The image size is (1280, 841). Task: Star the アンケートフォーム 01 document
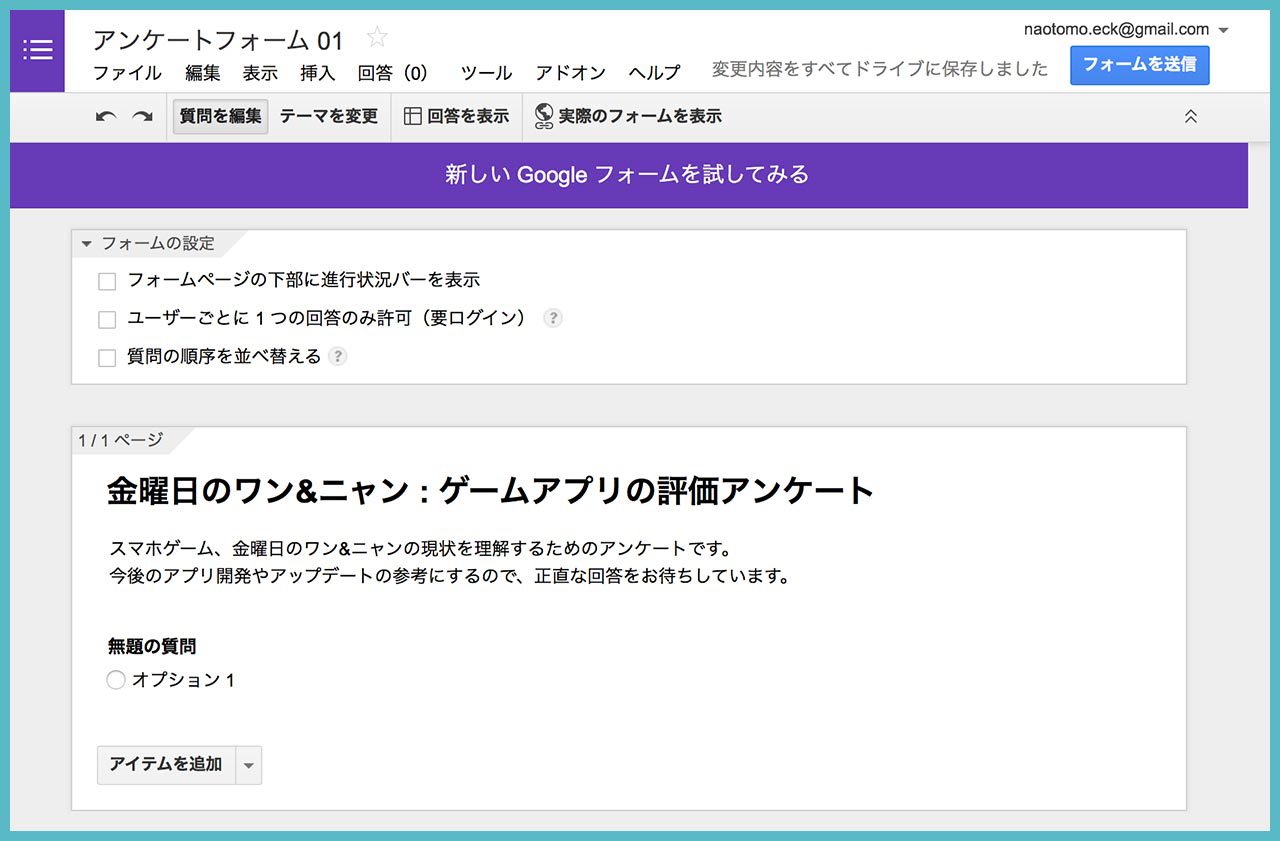tap(377, 38)
